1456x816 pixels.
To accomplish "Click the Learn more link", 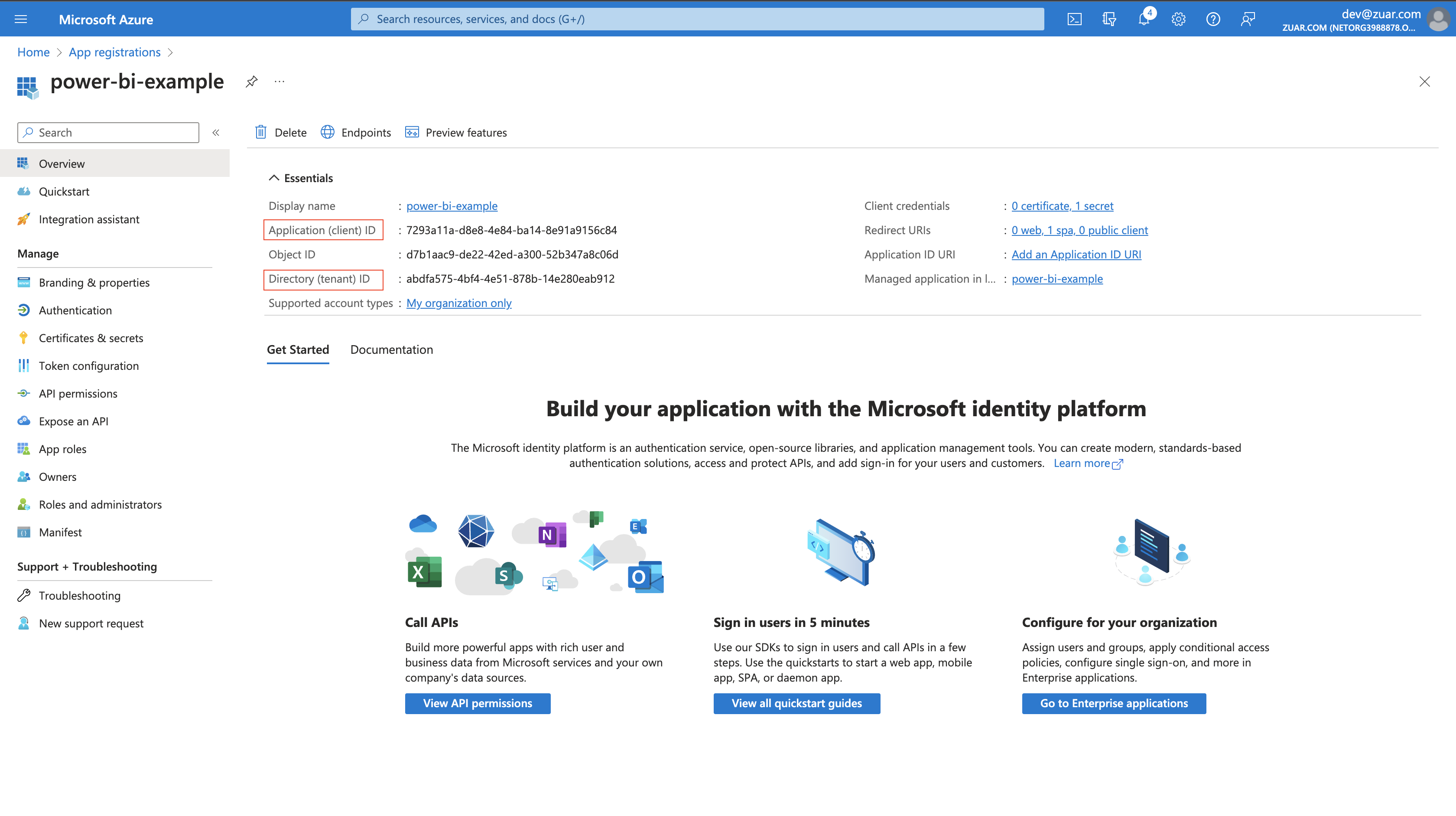I will [x=1088, y=463].
